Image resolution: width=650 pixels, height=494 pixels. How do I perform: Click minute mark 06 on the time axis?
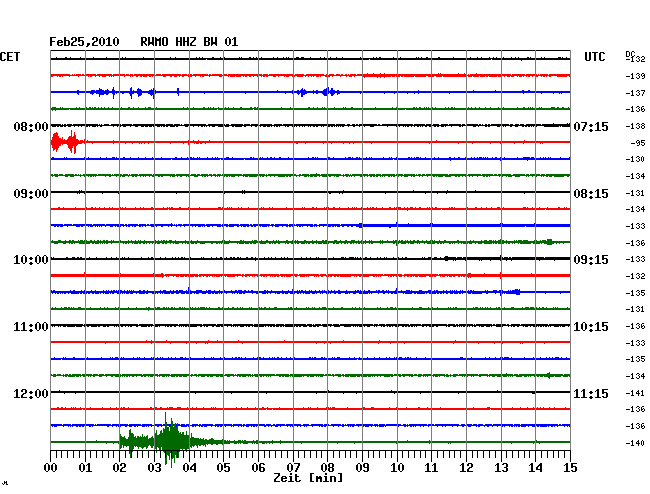tap(258, 468)
